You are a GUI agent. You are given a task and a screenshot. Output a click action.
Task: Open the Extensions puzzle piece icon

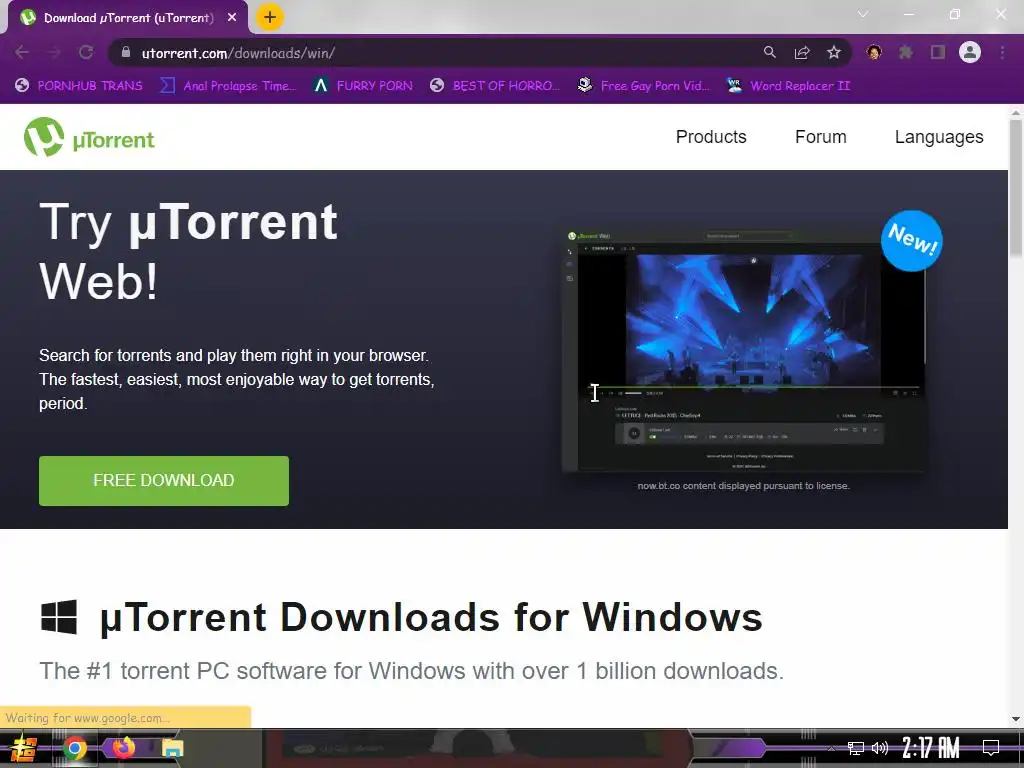point(906,52)
